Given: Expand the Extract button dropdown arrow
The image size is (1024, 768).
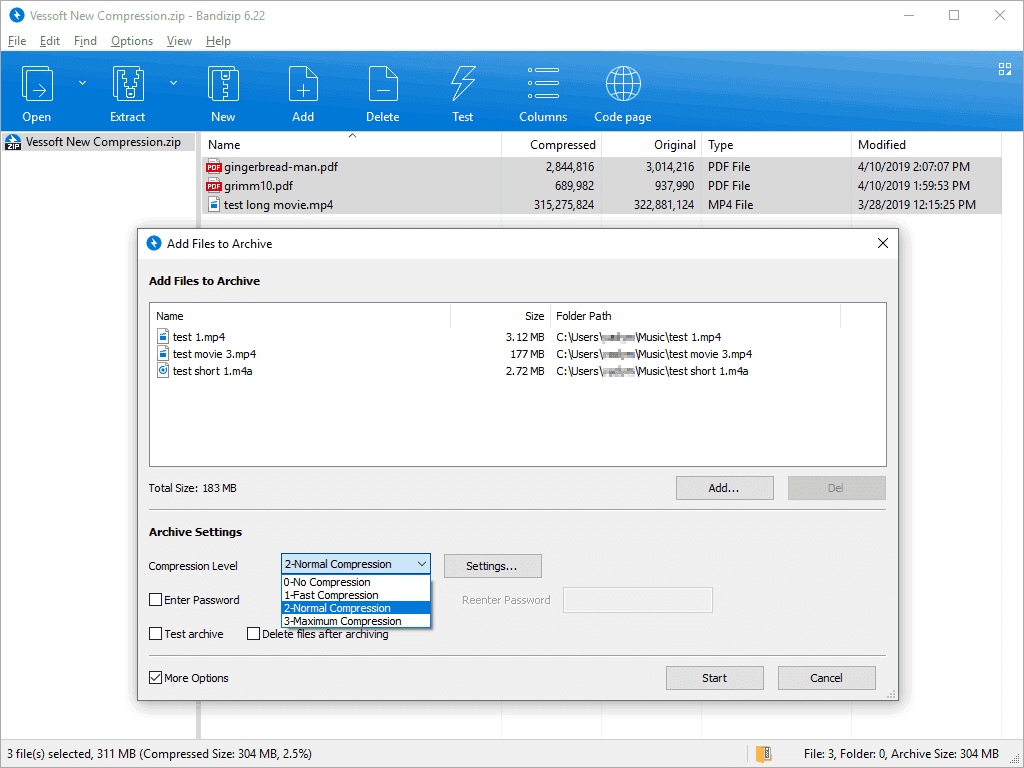Looking at the screenshot, I should point(173,83).
